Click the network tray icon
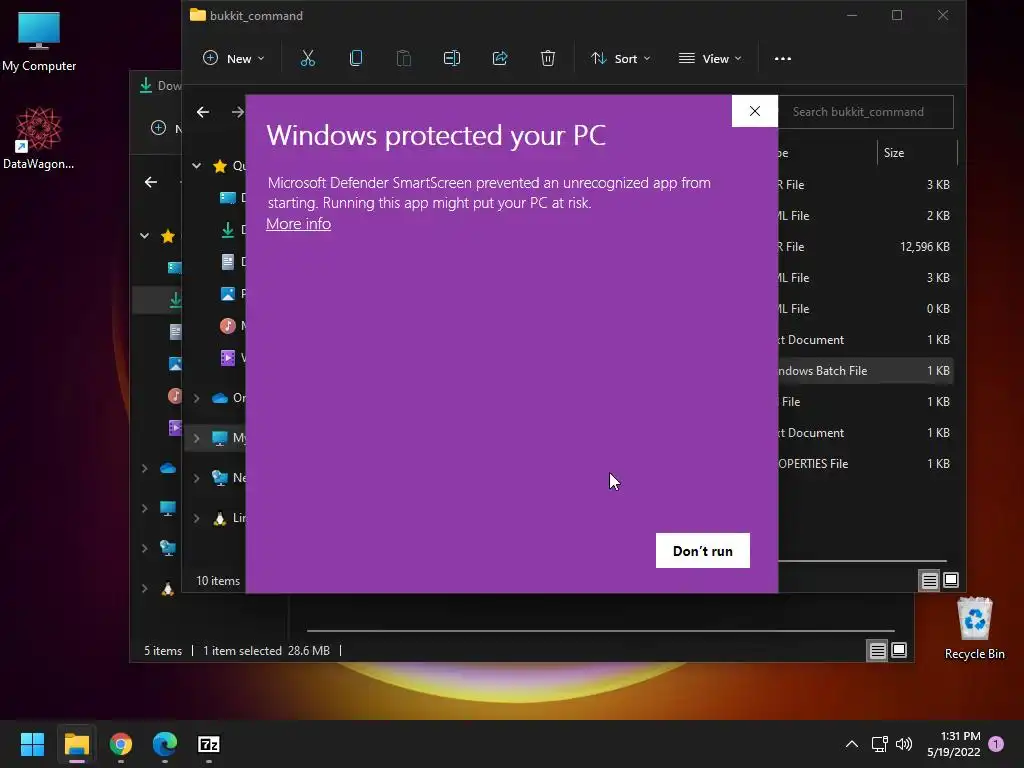The height and width of the screenshot is (768, 1024). [879, 744]
